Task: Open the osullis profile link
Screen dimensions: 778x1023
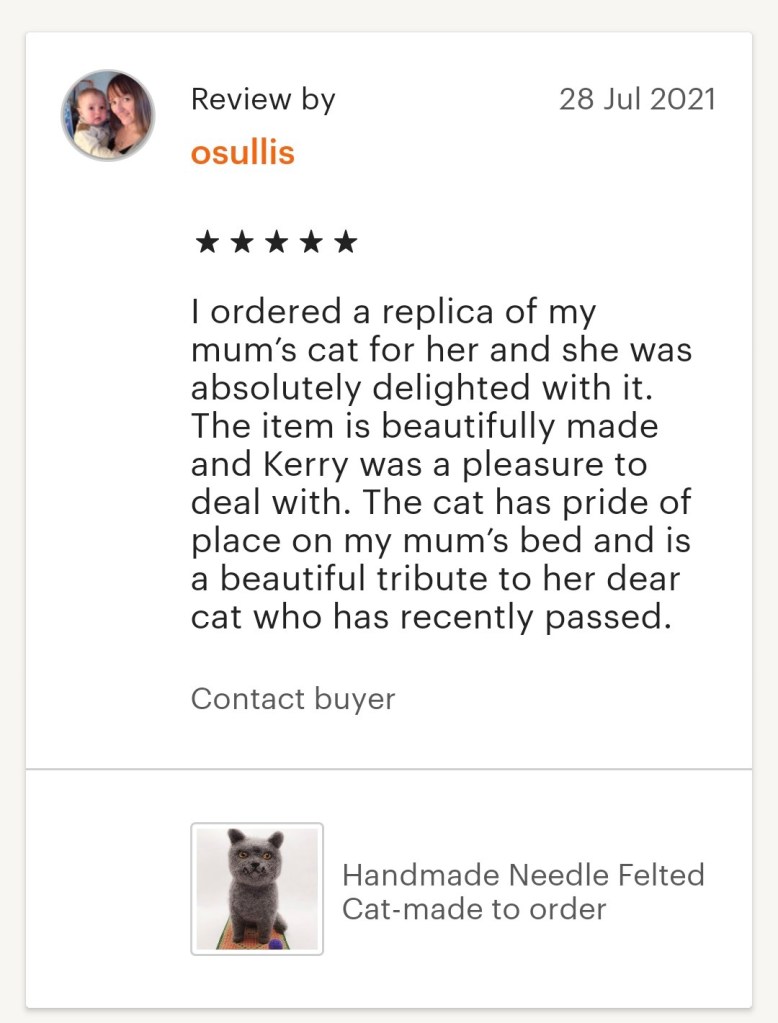Action: click(x=242, y=152)
